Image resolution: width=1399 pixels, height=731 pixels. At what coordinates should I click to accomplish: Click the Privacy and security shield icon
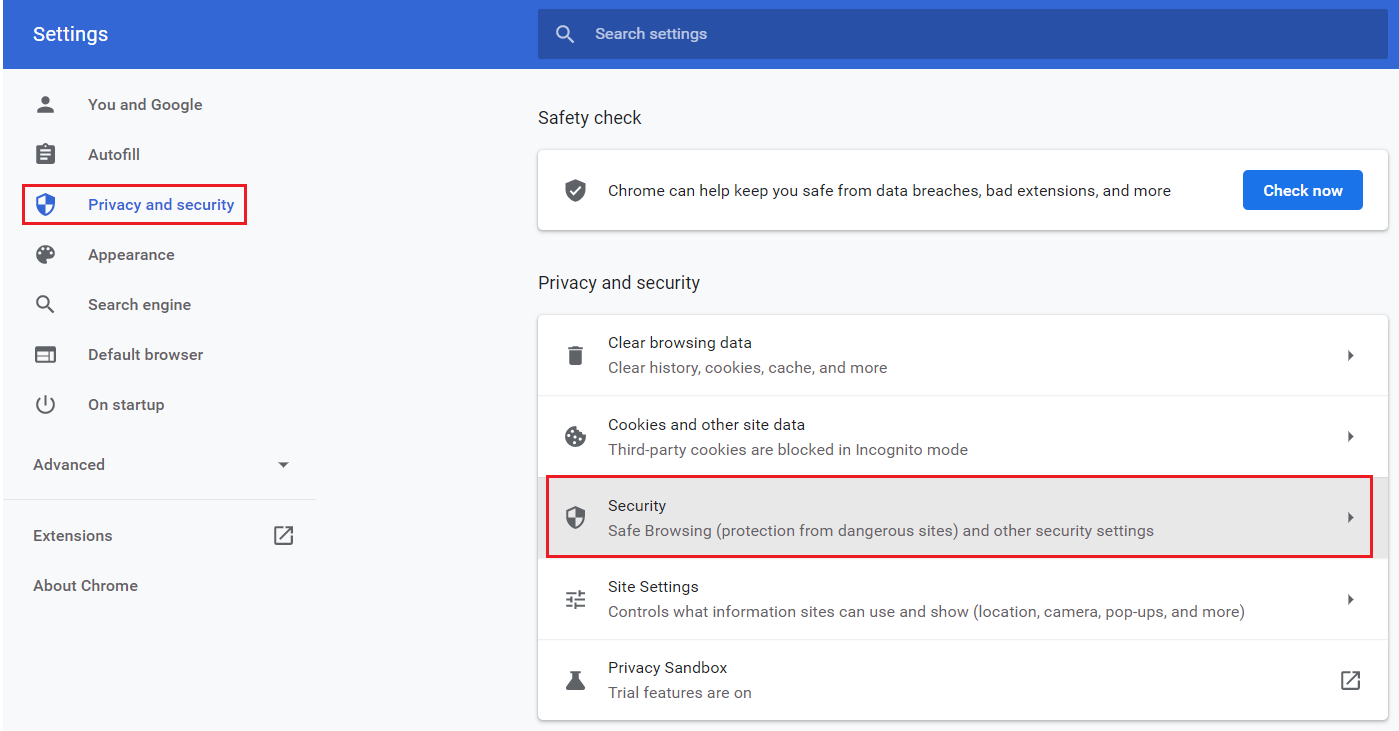click(45, 204)
